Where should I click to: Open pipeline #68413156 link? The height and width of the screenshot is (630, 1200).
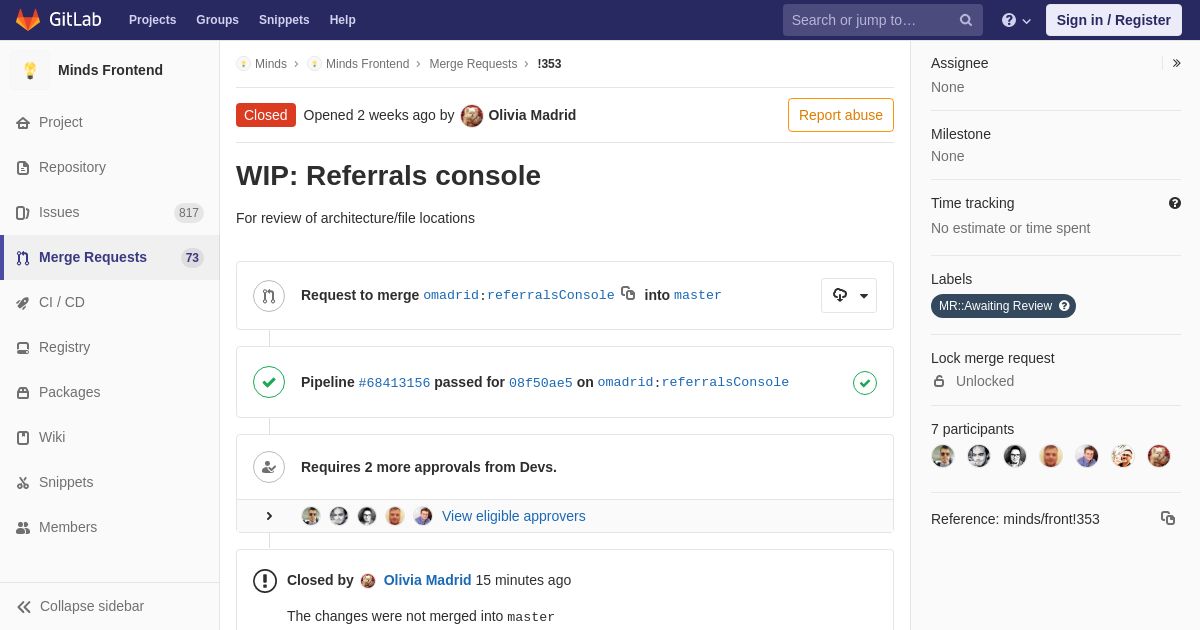click(x=394, y=383)
